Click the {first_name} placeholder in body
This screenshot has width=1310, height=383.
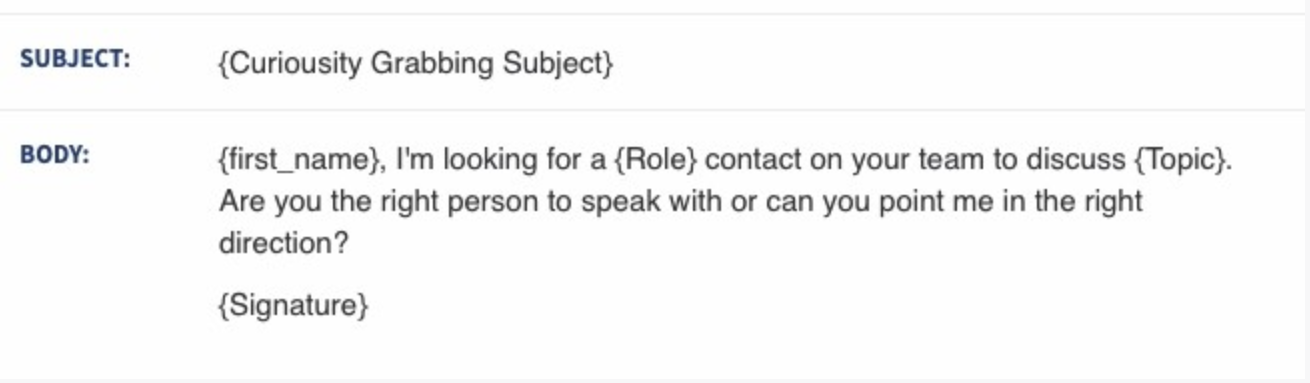click(301, 160)
